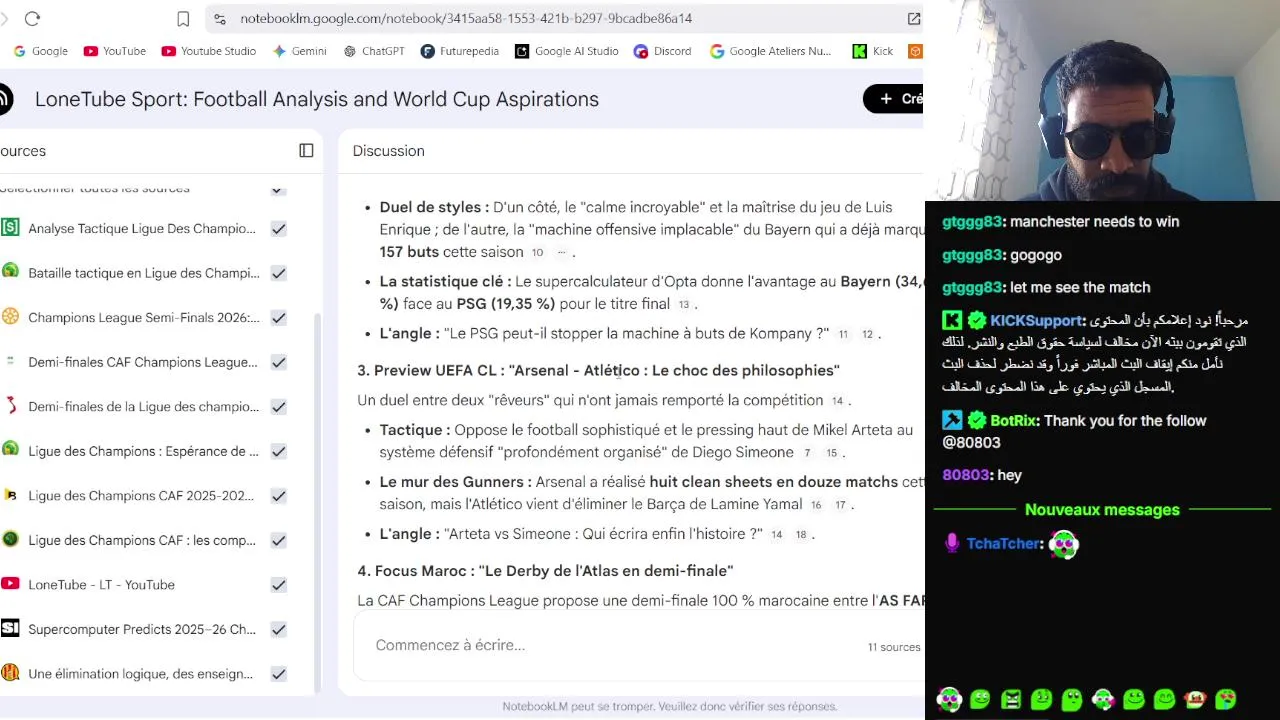Click the red-faced emote in the emote bar

click(x=1195, y=699)
